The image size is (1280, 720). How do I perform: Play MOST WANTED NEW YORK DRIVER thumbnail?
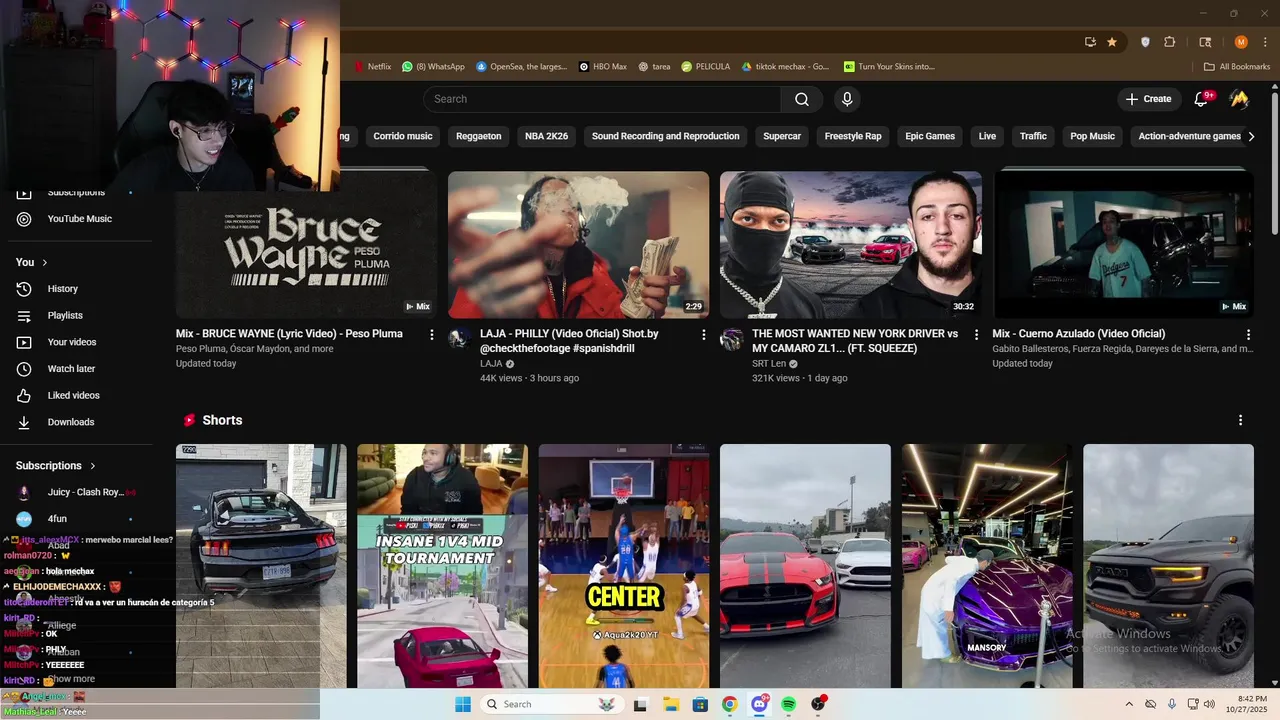click(851, 245)
